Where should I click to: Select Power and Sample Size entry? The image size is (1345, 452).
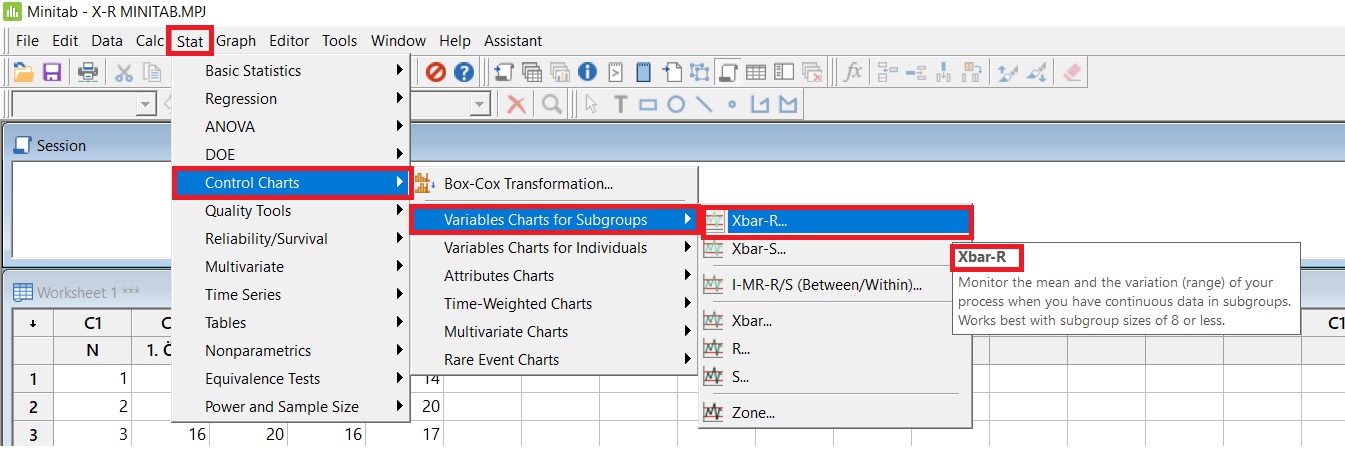tap(291, 406)
